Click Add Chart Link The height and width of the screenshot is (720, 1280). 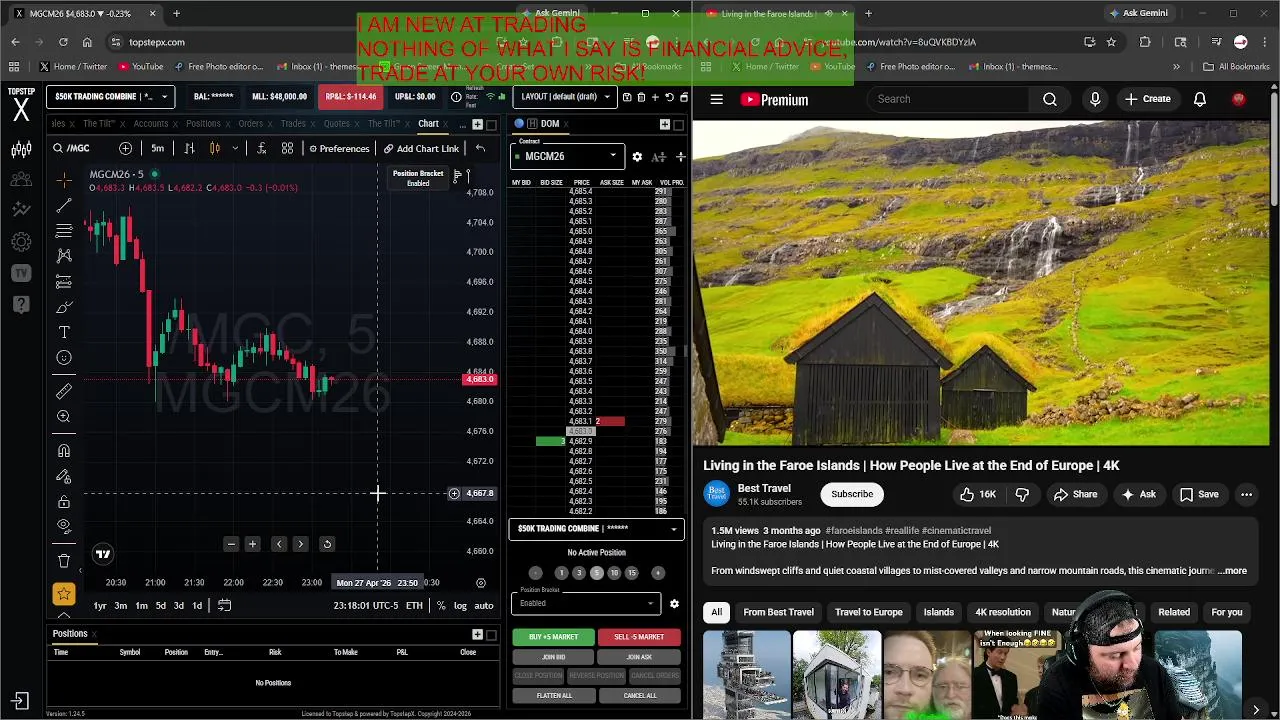(421, 149)
